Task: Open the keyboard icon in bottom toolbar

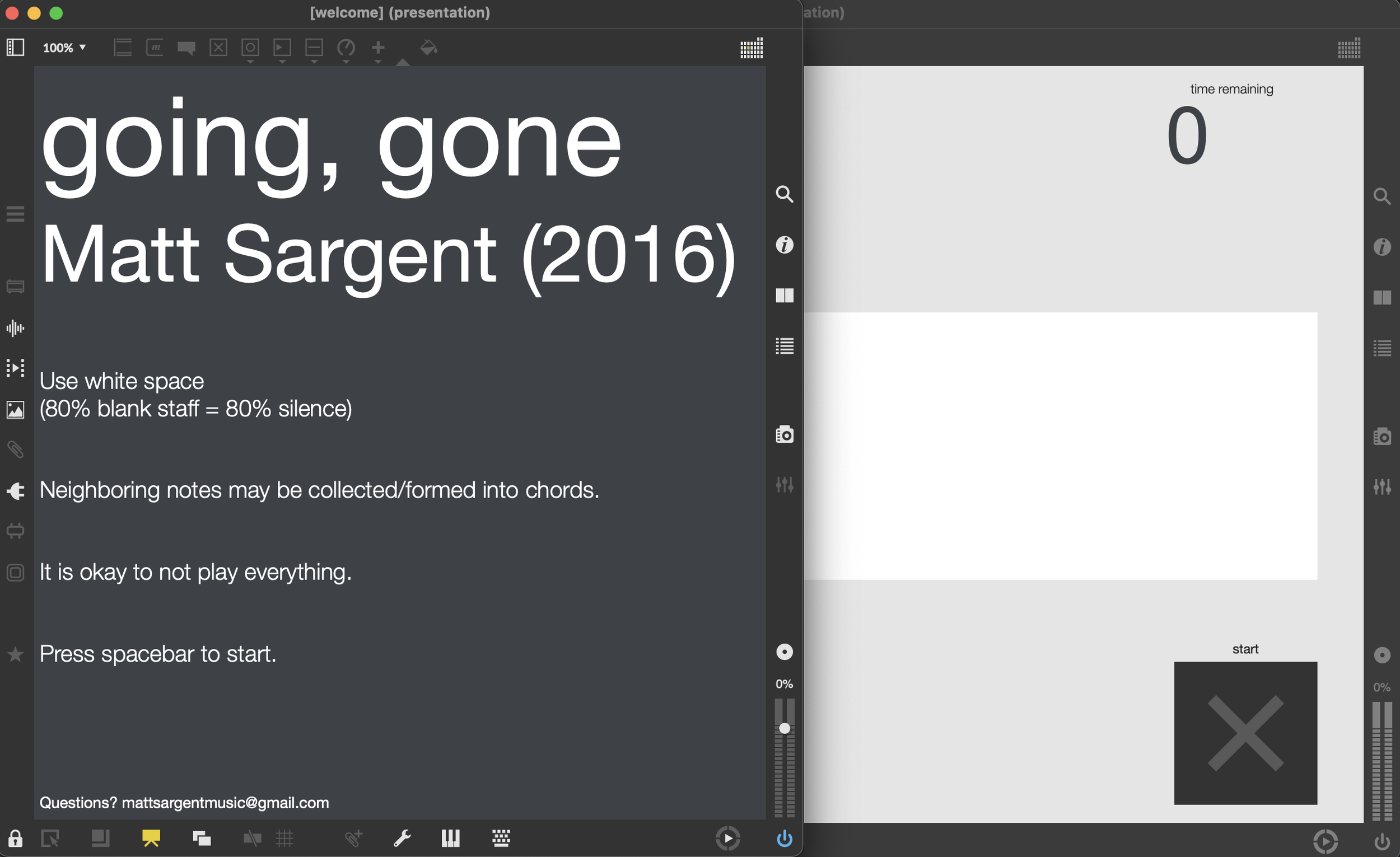Action: (501, 839)
